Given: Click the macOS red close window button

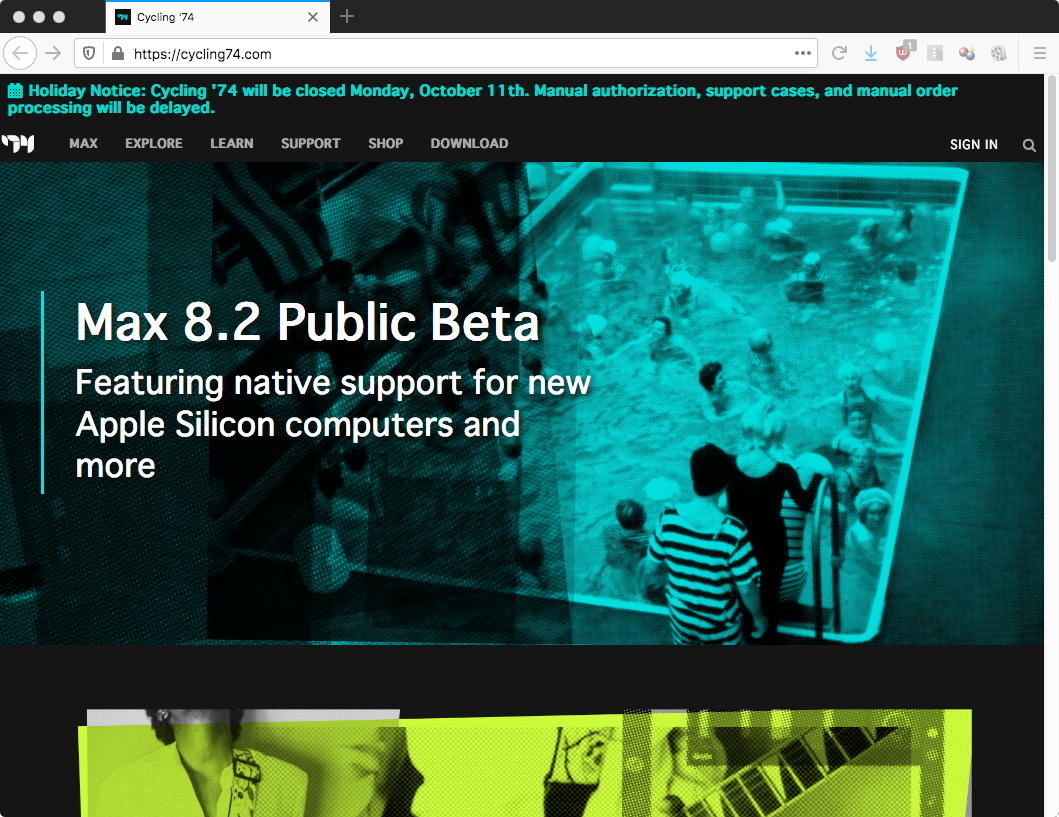Looking at the screenshot, I should point(19,17).
